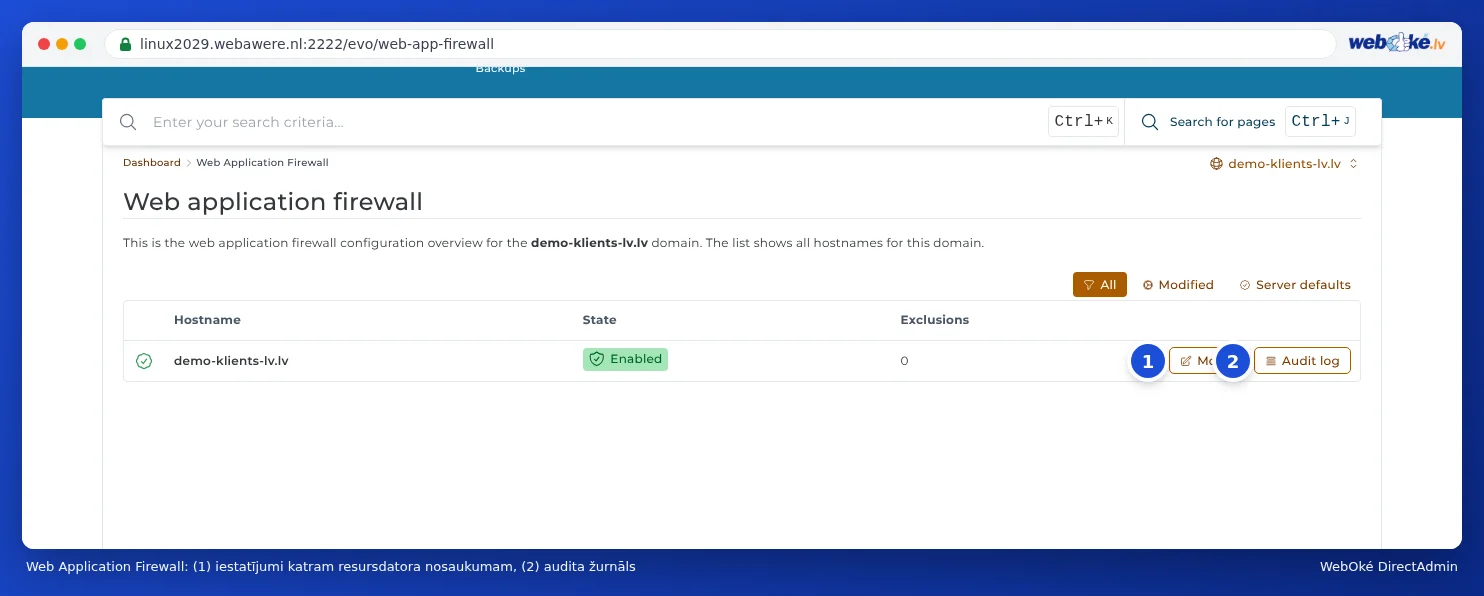Click the green check icon for demo-klients-lv.lv
This screenshot has width=1484, height=596.
(144, 361)
